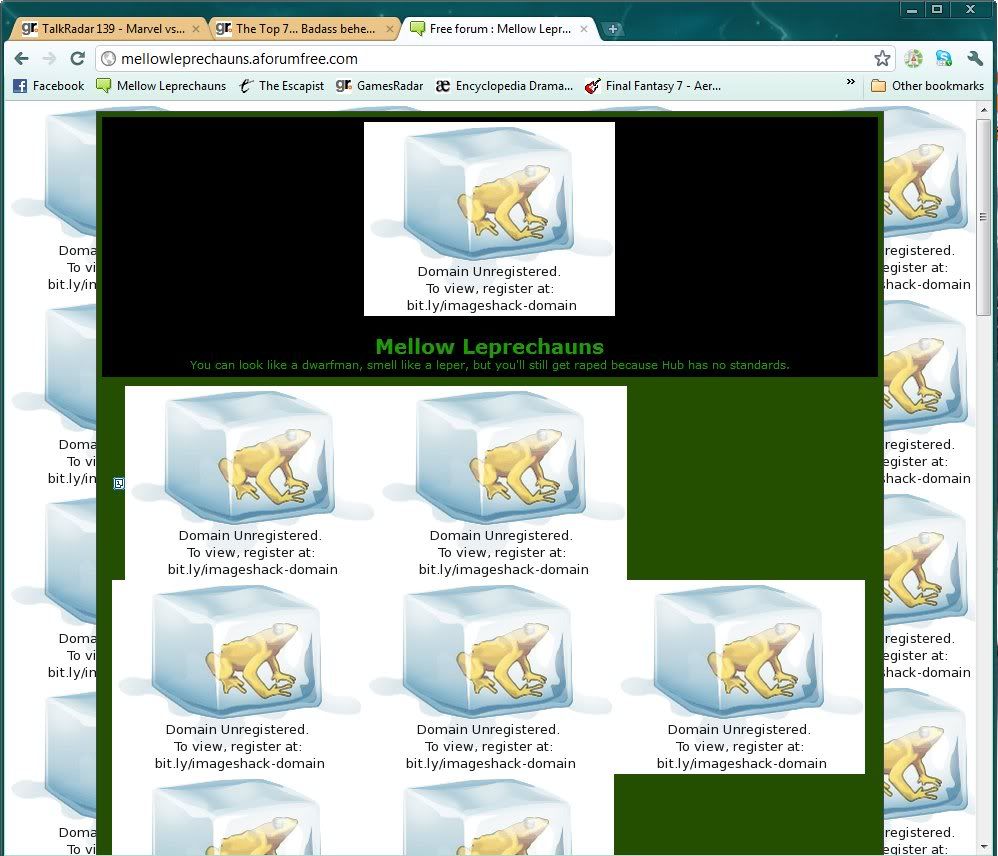Open The Escapist bookmark
This screenshot has height=856, width=998.
(281, 86)
